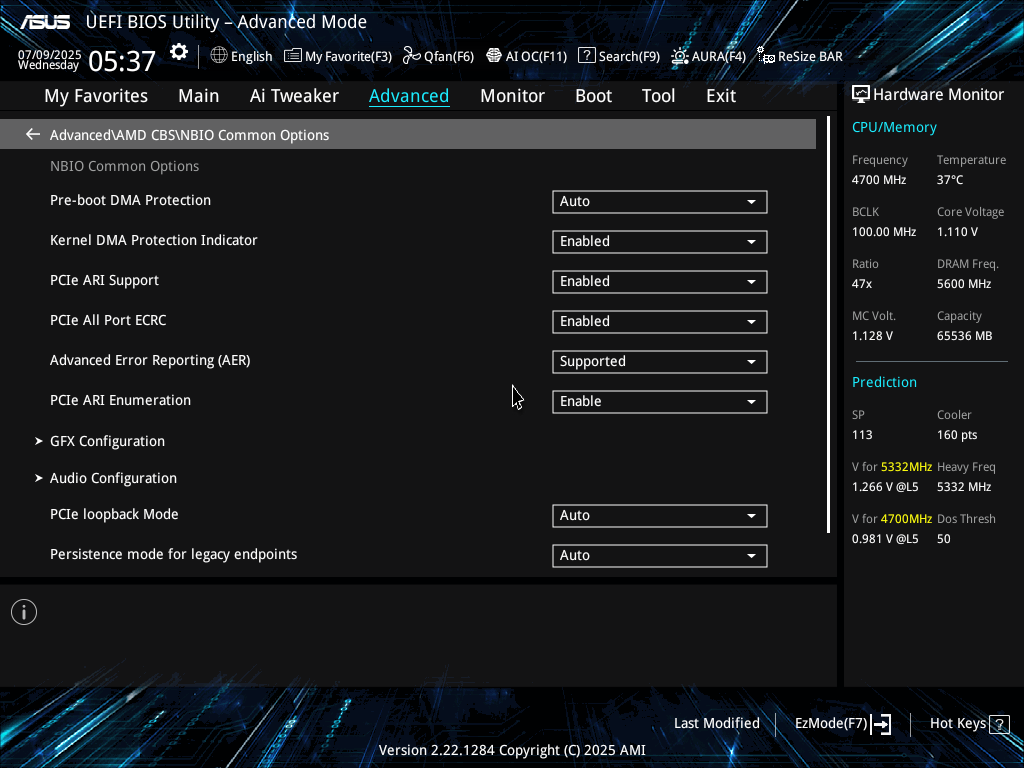Expand Audio Configuration submenu
Screen dimensions: 1024x768
coord(113,478)
